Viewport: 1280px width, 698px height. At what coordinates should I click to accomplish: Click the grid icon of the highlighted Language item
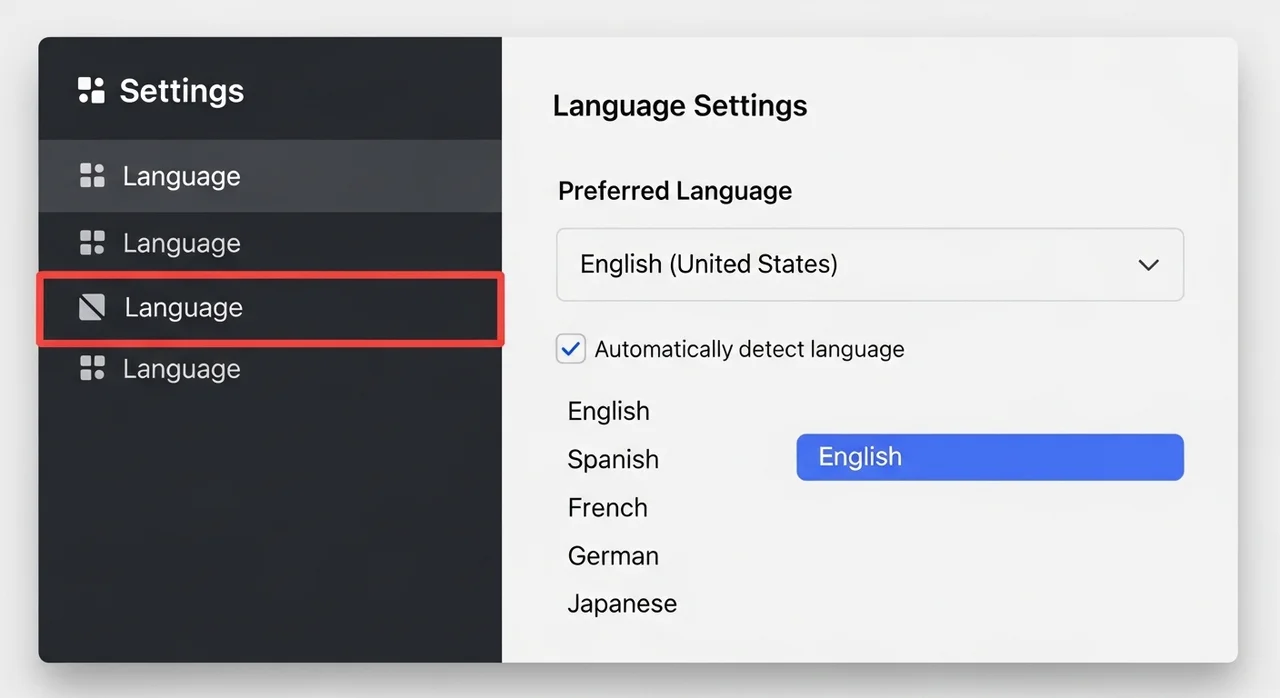(x=92, y=176)
